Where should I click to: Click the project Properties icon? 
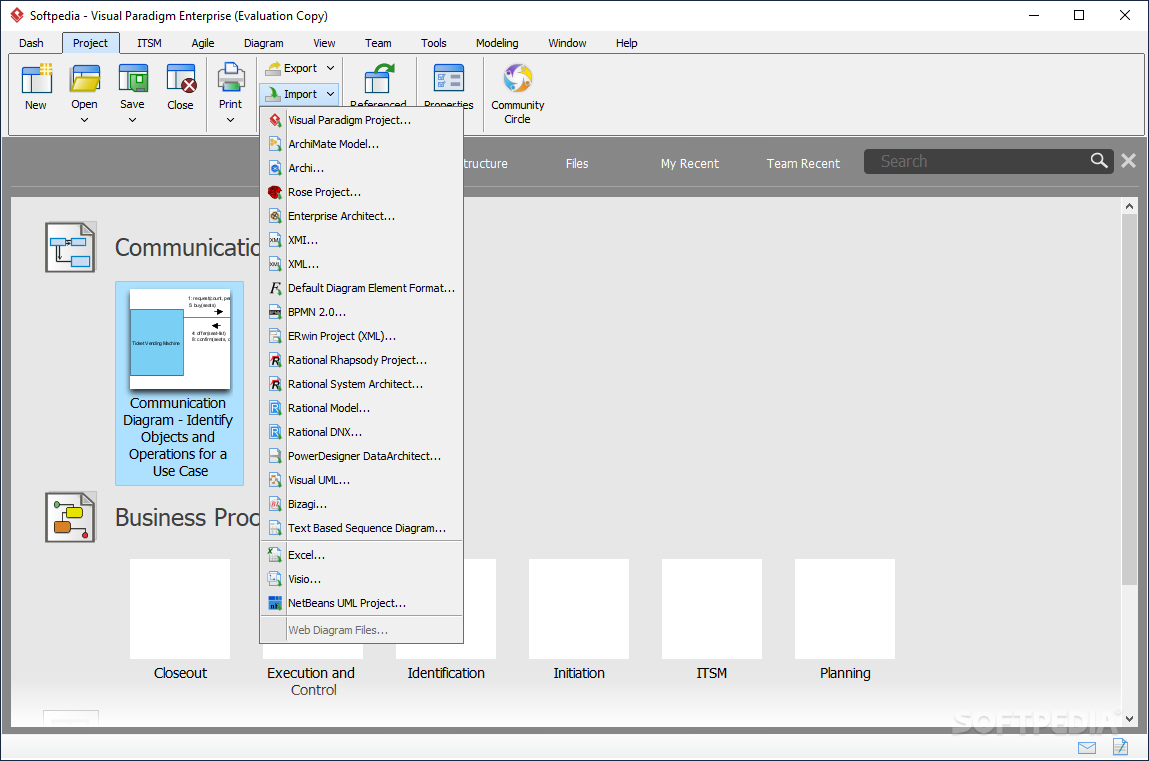point(448,78)
